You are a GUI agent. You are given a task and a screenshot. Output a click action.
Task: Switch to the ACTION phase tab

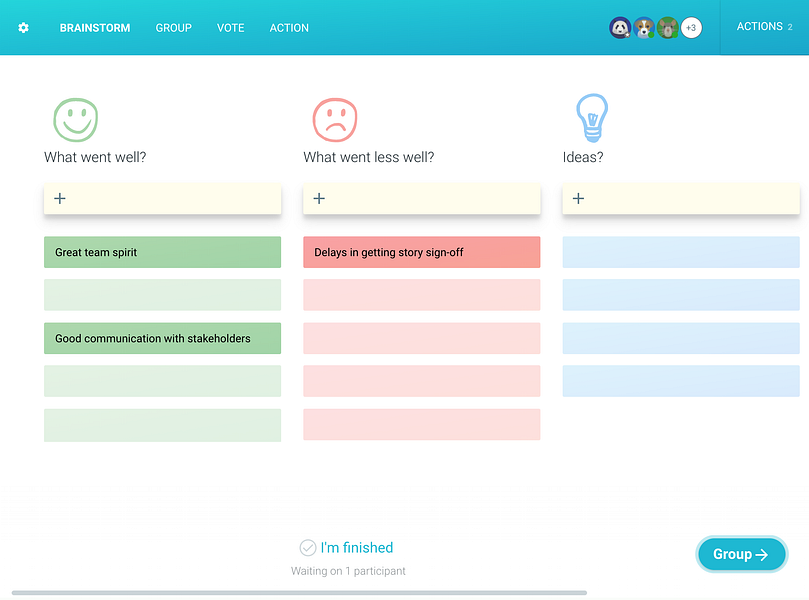coord(289,28)
